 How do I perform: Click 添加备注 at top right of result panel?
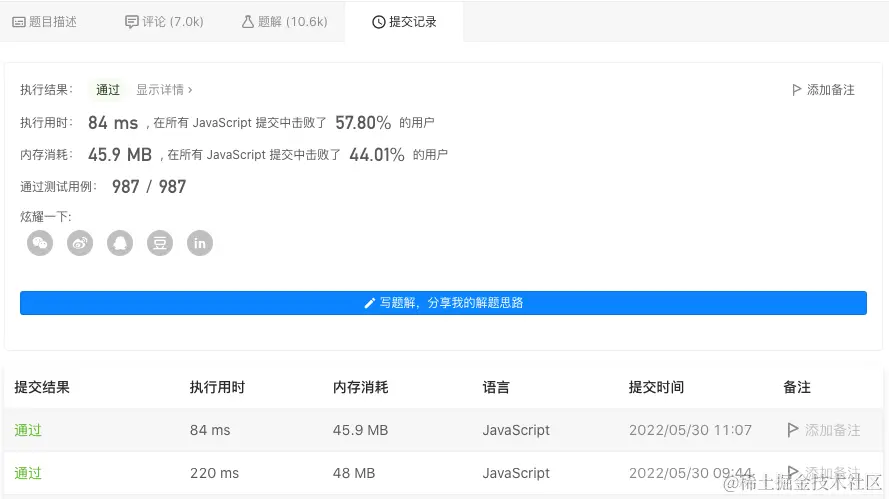tap(823, 90)
